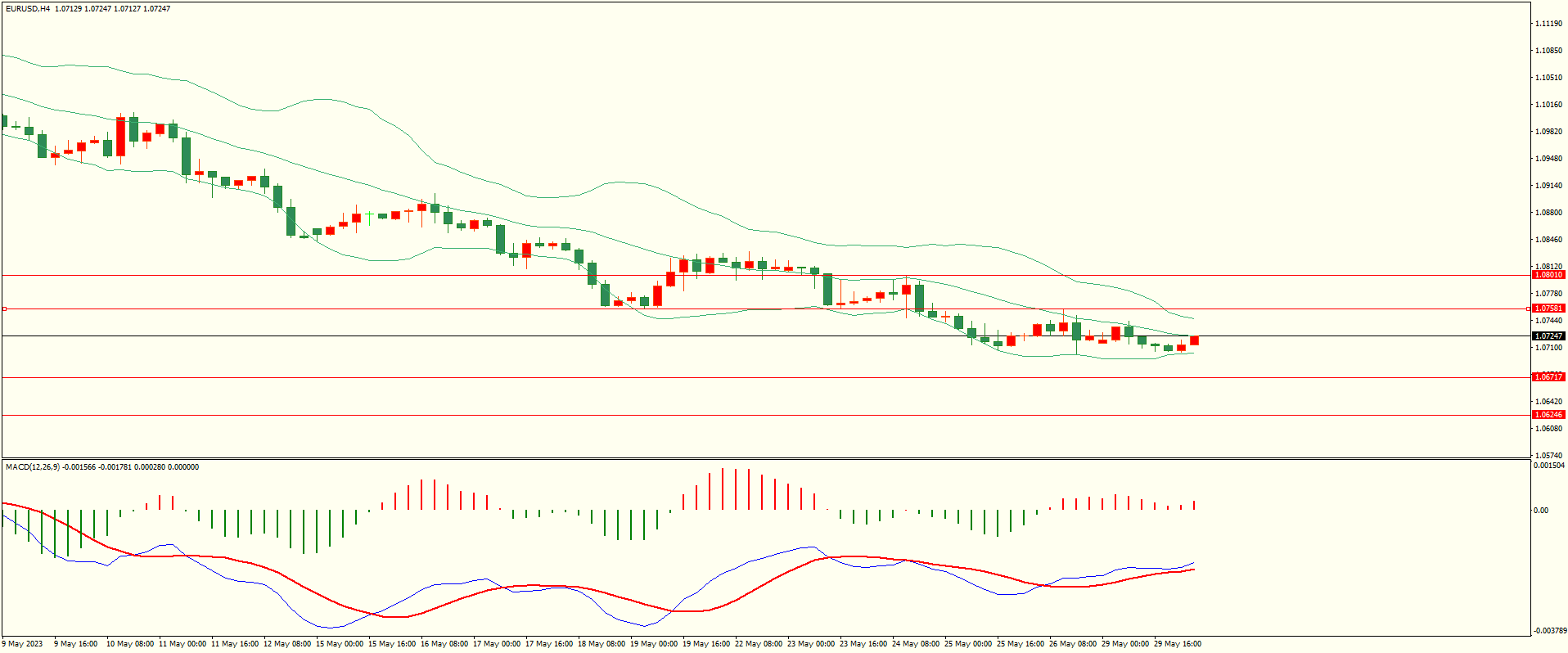Image resolution: width=1568 pixels, height=653 pixels.
Task: Click the 1.06080 value on the price axis
Action: pyautogui.click(x=1549, y=429)
